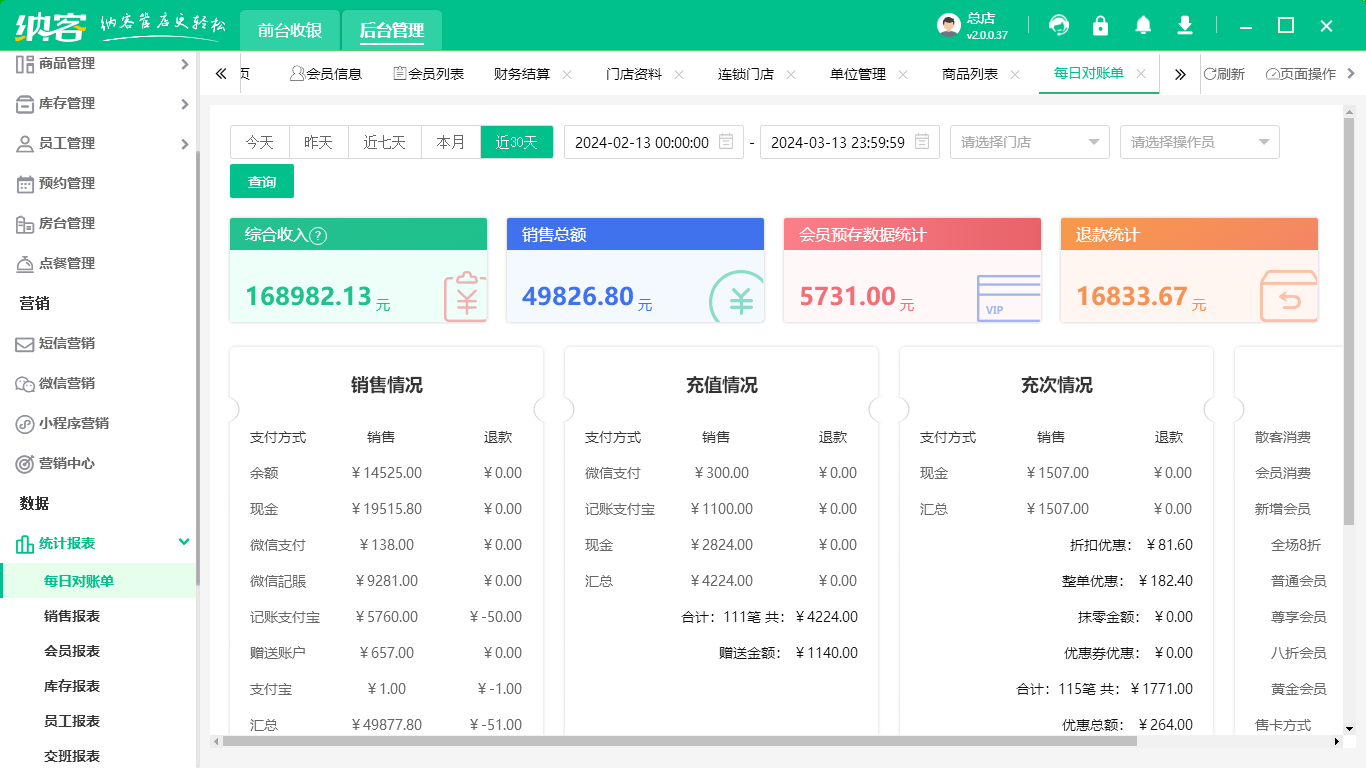Viewport: 1366px width, 768px height.
Task: Open the 请选择门店 dropdown
Action: (1029, 142)
